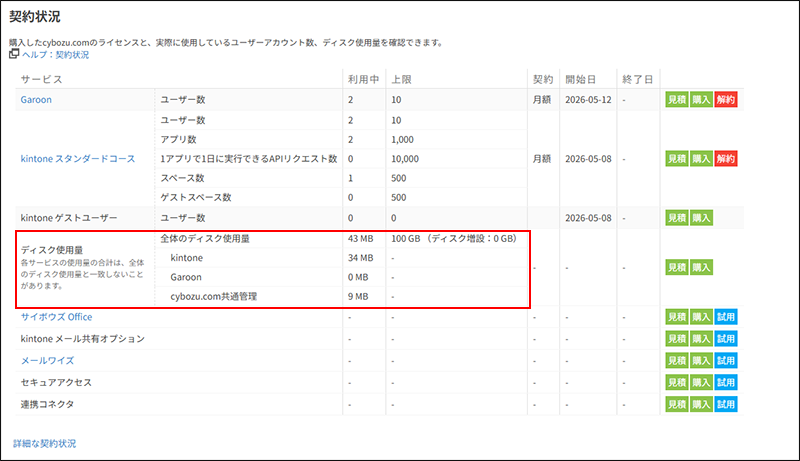Click the cybozu.com共通管理 row label

point(213,297)
